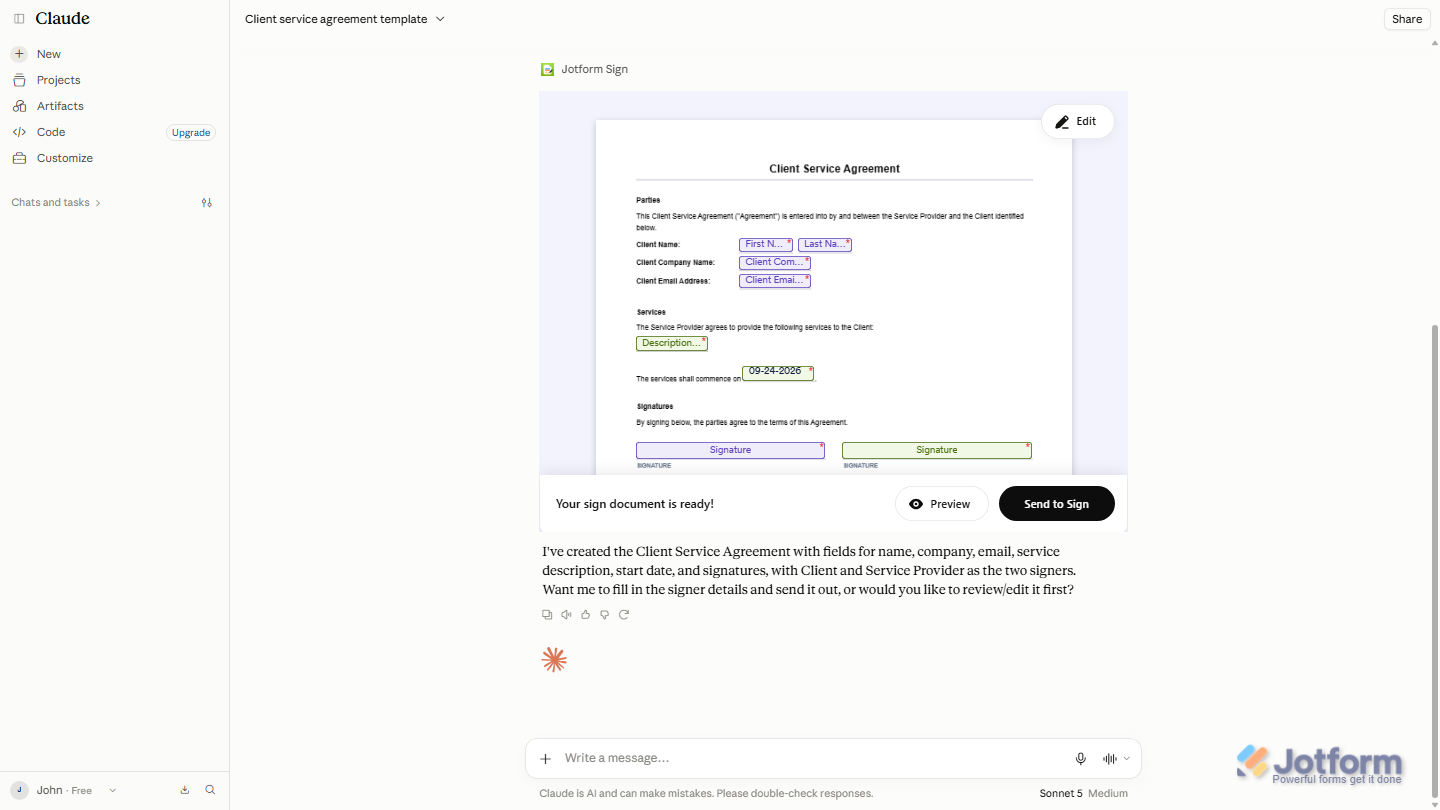Click the Upgrade badge next to Code
This screenshot has height=810, width=1440.
[191, 132]
